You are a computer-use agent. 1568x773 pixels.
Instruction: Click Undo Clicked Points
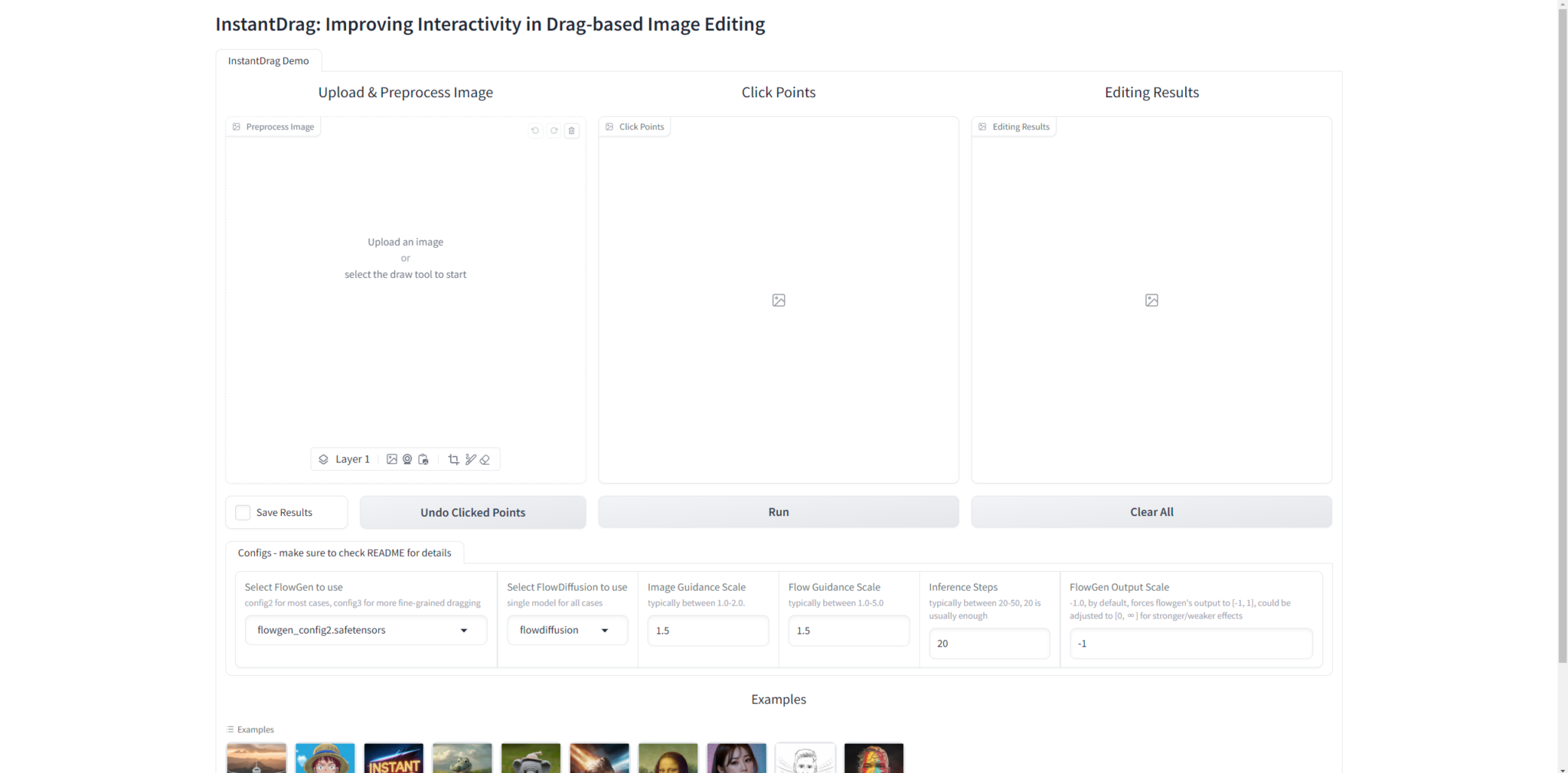point(472,512)
